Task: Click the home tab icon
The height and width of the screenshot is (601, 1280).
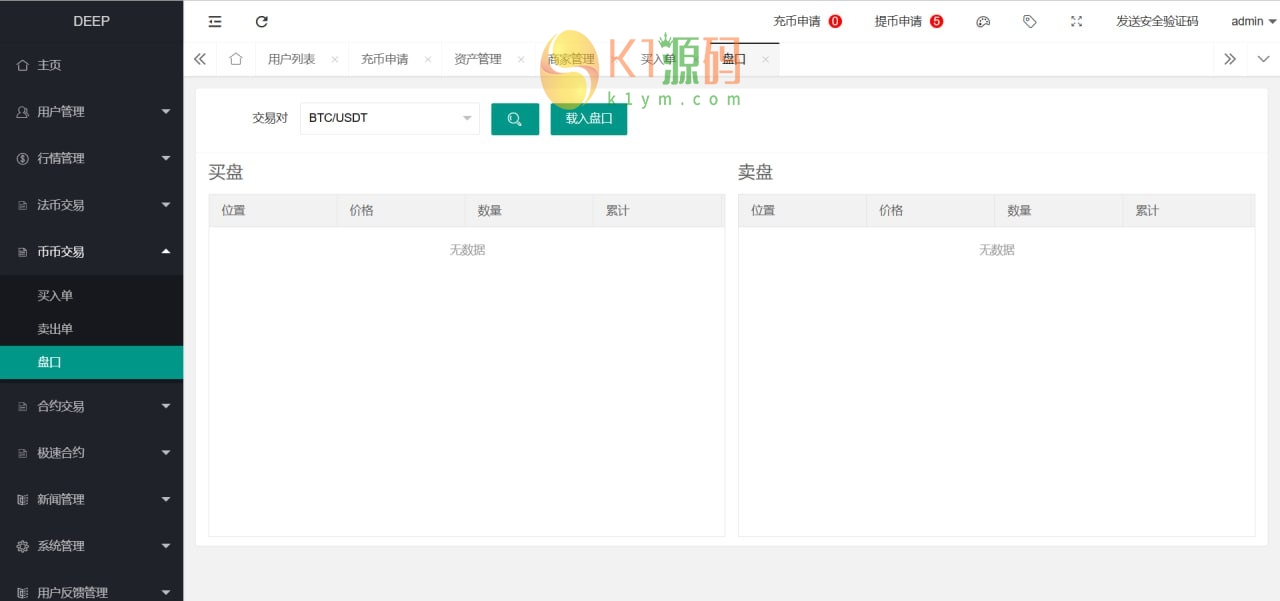Action: (x=236, y=59)
